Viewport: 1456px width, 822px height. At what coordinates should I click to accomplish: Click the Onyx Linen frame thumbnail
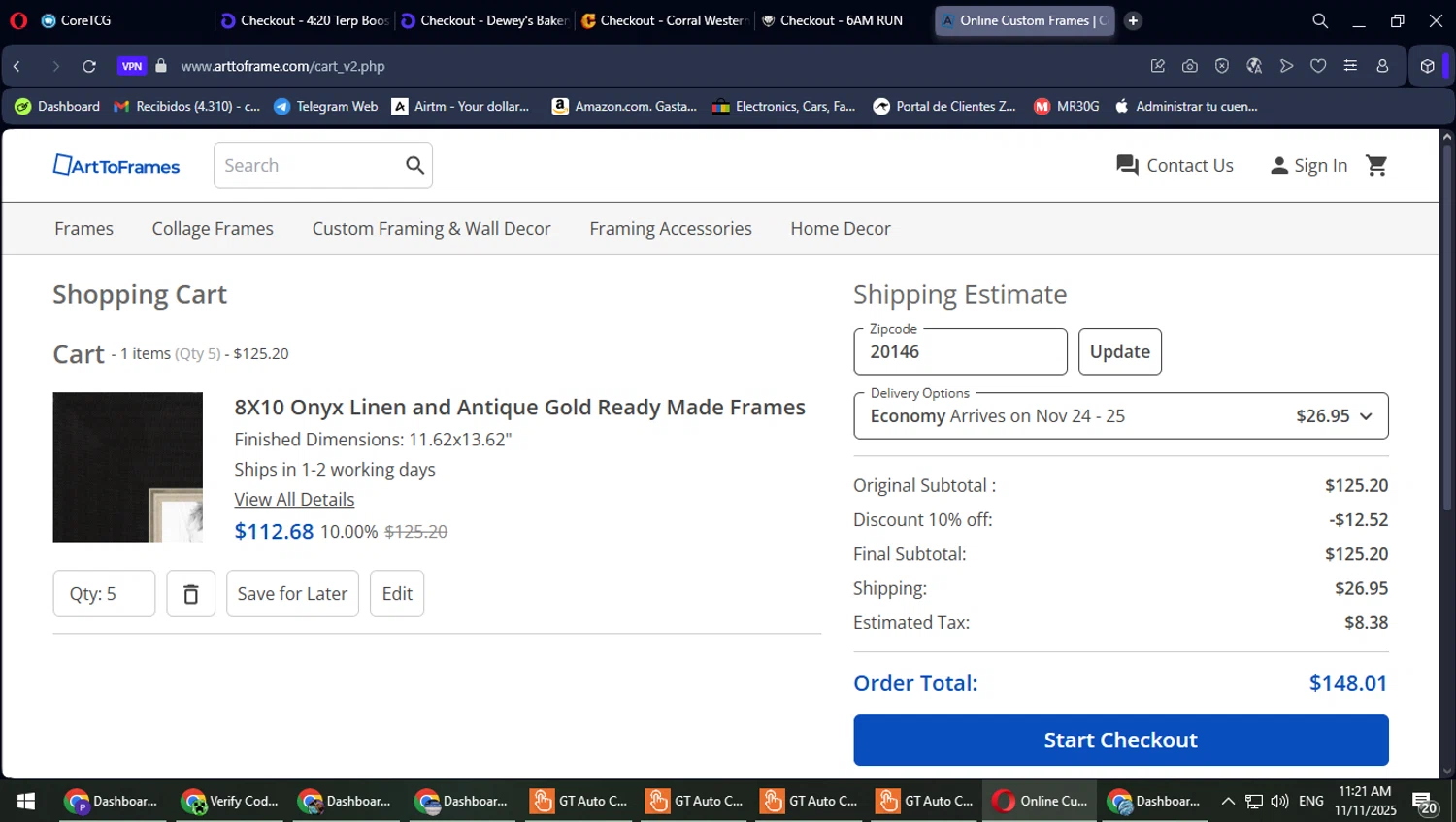pos(128,467)
